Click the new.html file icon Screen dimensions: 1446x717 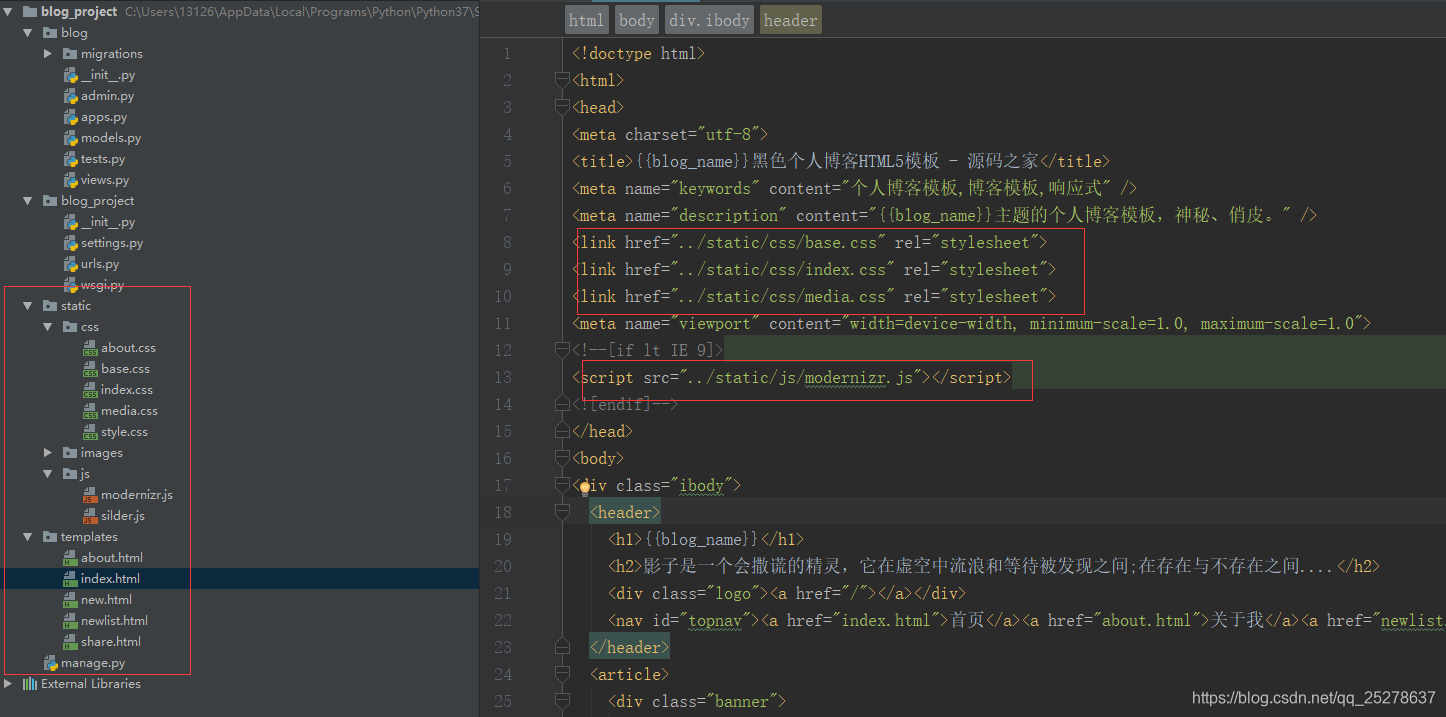click(x=71, y=600)
